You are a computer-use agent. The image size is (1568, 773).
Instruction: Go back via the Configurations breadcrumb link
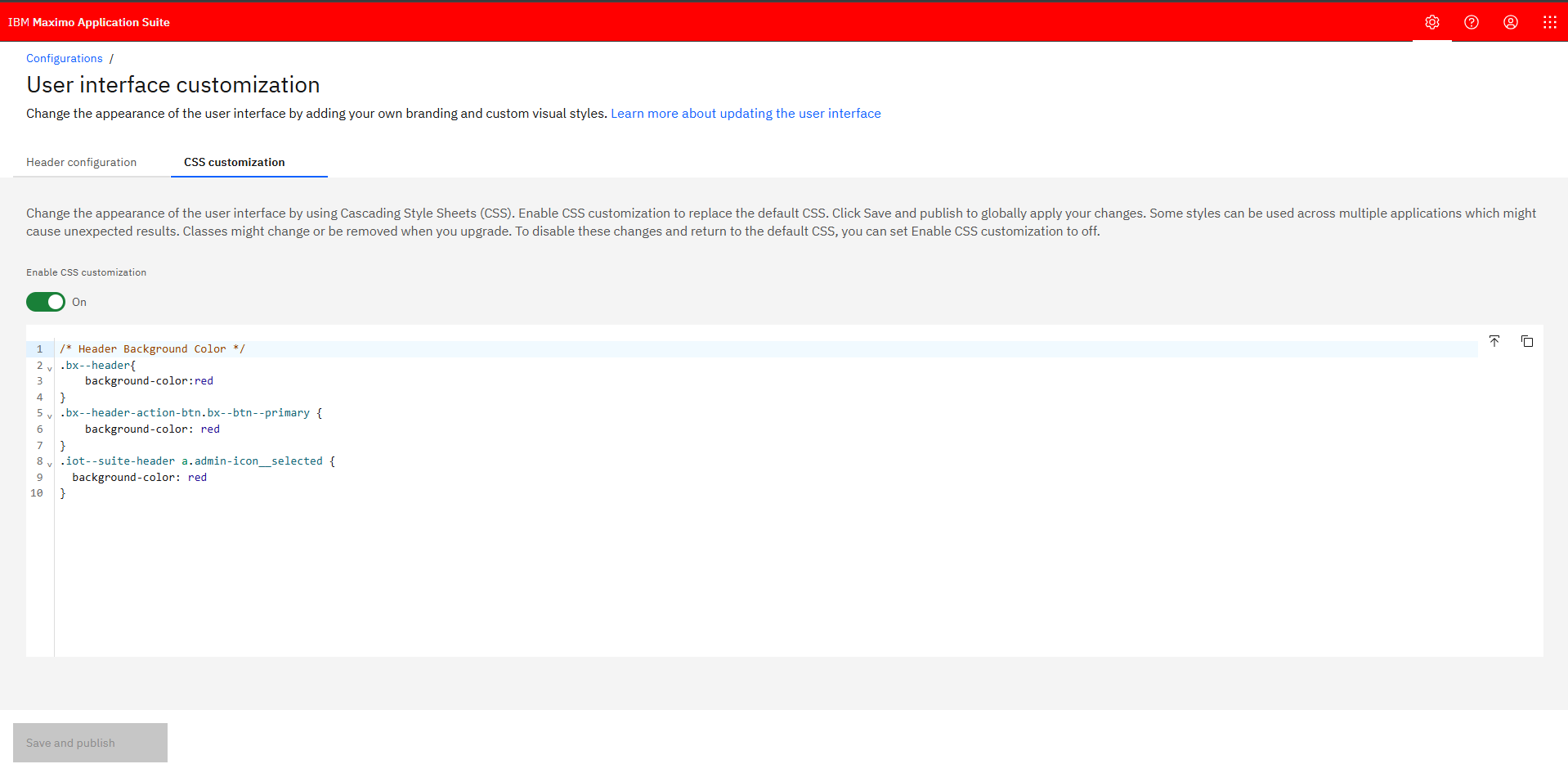[x=65, y=58]
